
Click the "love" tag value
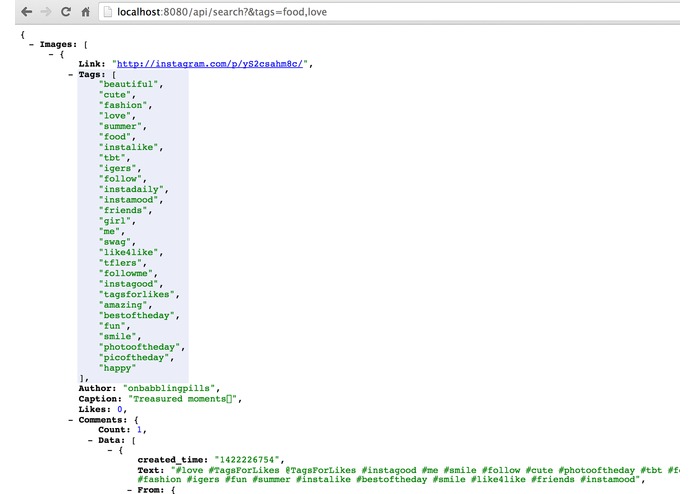point(115,116)
